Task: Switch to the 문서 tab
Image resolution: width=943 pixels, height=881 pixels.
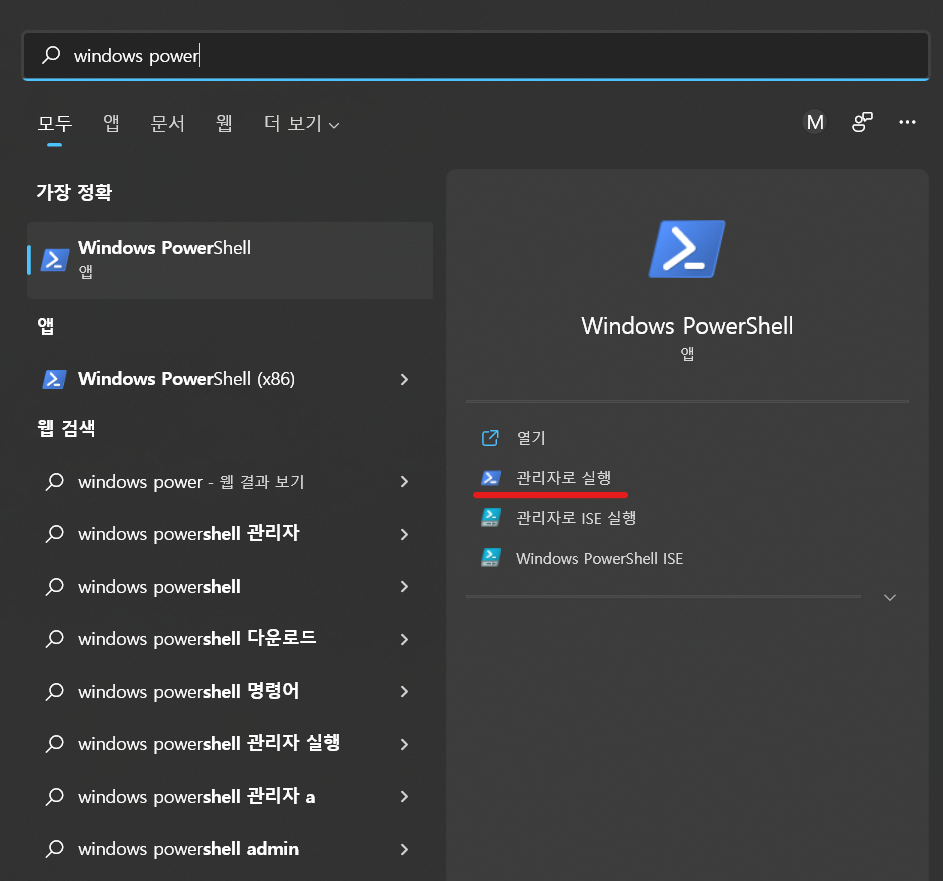Action: pyautogui.click(x=167, y=123)
